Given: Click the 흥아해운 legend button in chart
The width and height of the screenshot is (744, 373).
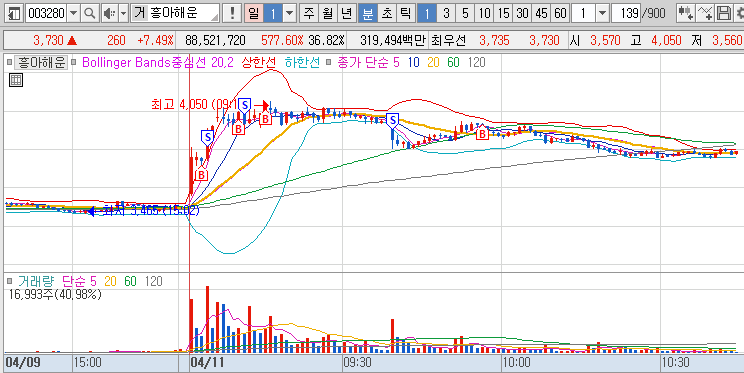Looking at the screenshot, I should (41, 62).
